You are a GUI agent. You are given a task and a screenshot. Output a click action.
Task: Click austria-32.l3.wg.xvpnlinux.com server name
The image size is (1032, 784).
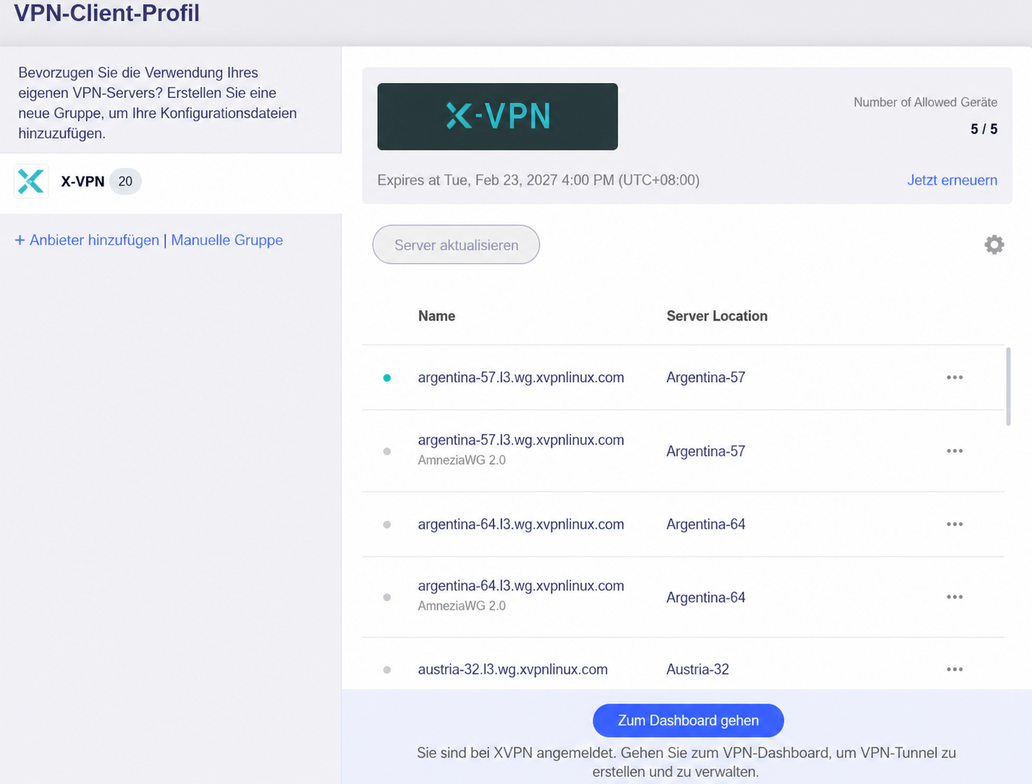(x=513, y=669)
